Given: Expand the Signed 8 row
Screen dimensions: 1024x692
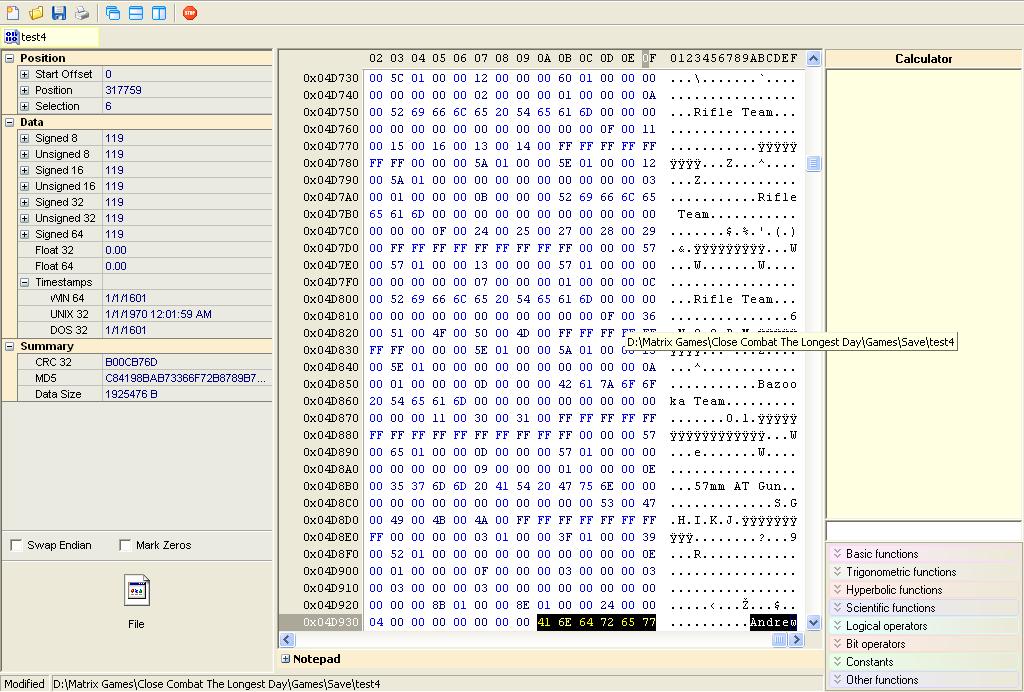Looking at the screenshot, I should pyautogui.click(x=25, y=138).
